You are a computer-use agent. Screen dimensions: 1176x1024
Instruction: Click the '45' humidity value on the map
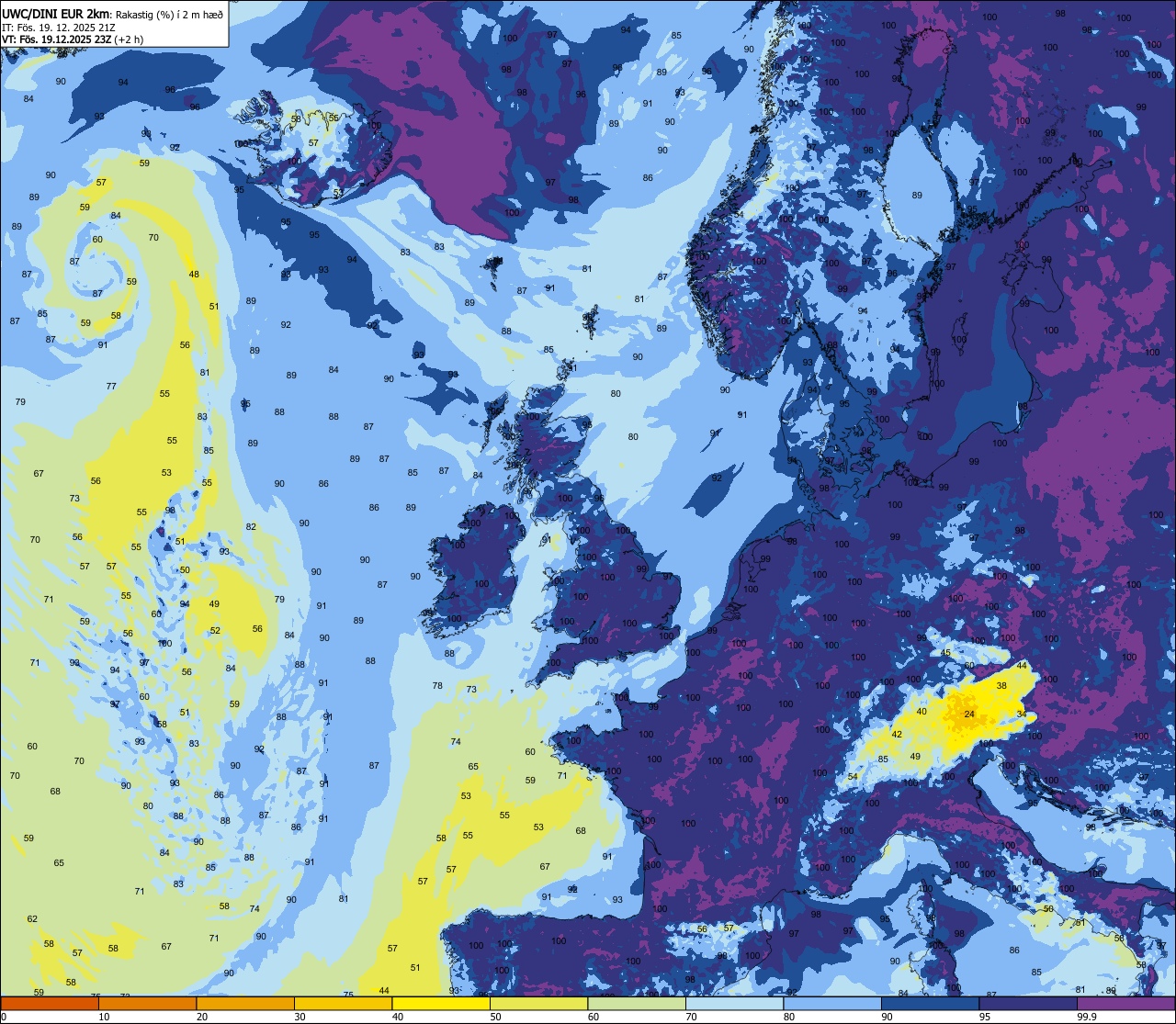(945, 653)
